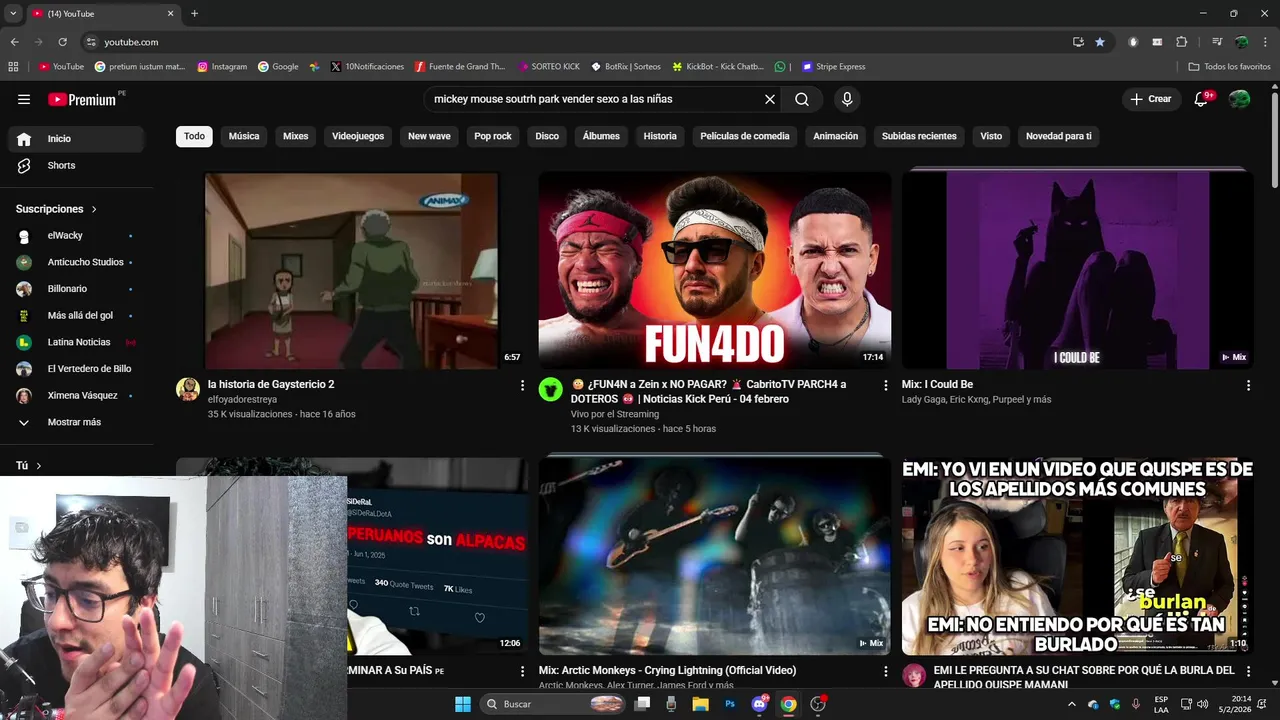
Task: Click the magnifier search button
Action: point(802,99)
